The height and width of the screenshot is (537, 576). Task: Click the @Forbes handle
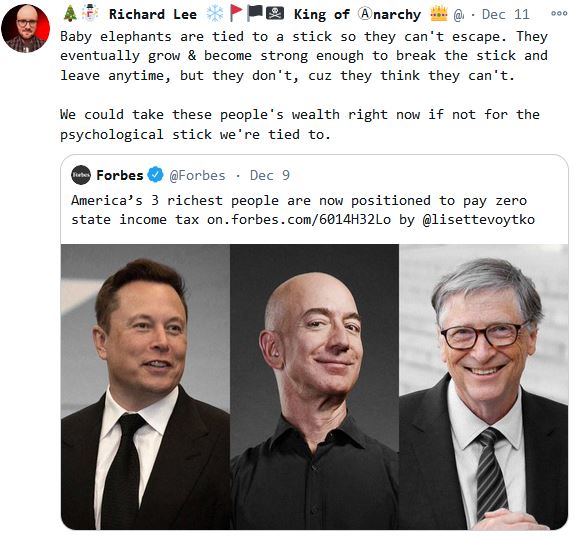click(197, 175)
